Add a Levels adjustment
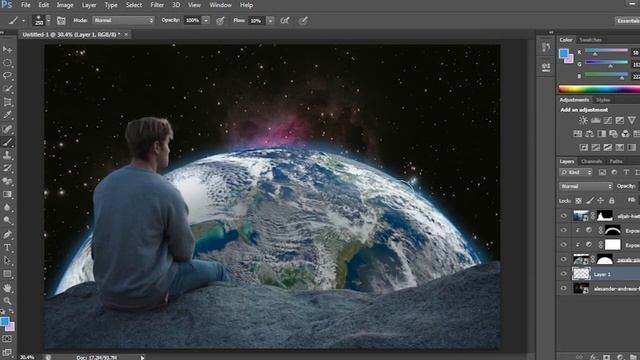The image size is (640, 360). 596,120
